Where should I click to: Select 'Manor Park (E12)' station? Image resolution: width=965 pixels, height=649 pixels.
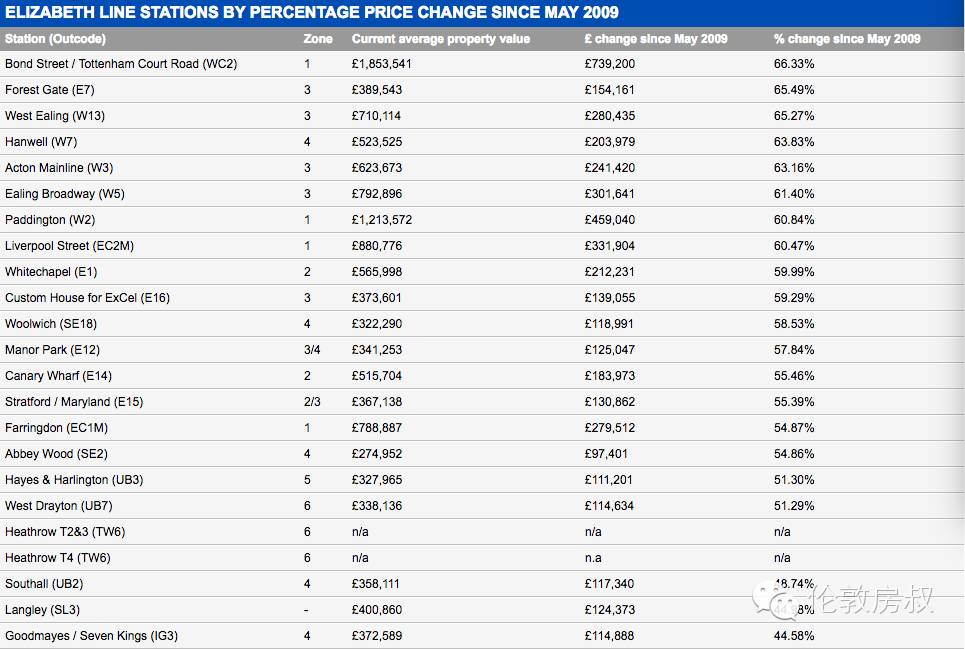coord(52,350)
